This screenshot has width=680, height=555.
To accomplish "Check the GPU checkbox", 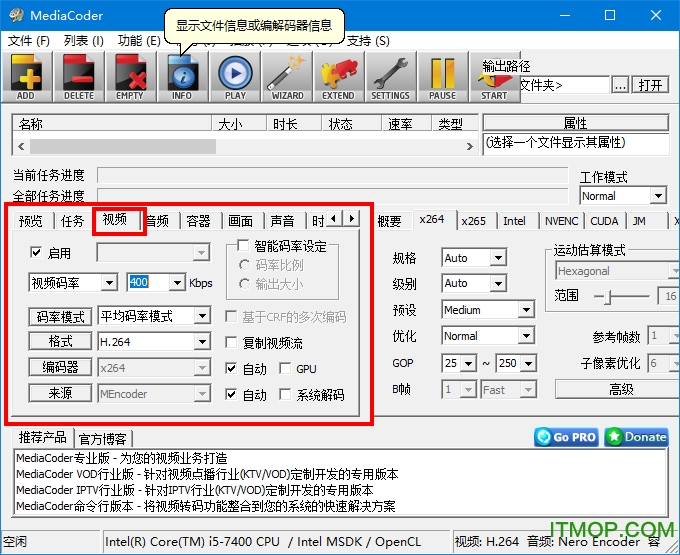I will (x=286, y=369).
